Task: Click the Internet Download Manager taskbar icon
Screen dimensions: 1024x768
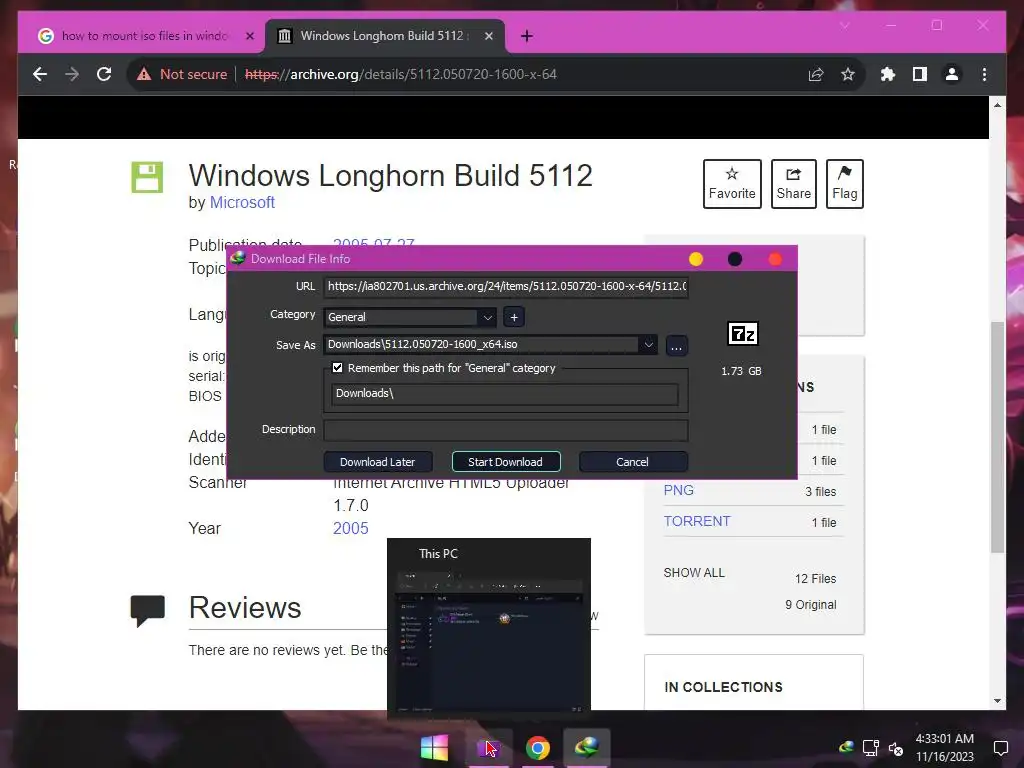Action: click(586, 748)
